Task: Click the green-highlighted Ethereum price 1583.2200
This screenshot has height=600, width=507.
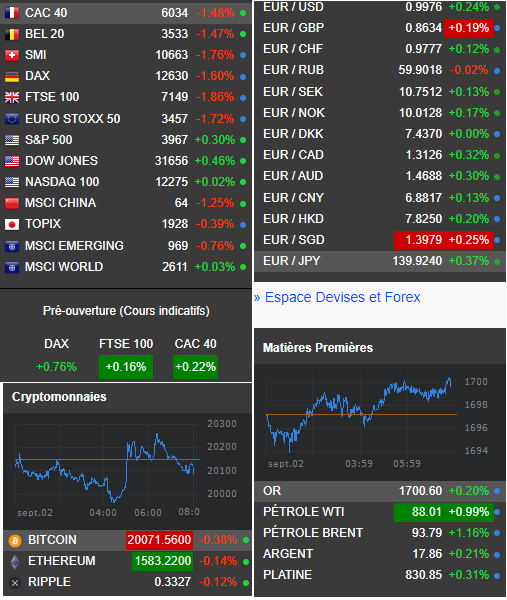Action: [x=163, y=561]
